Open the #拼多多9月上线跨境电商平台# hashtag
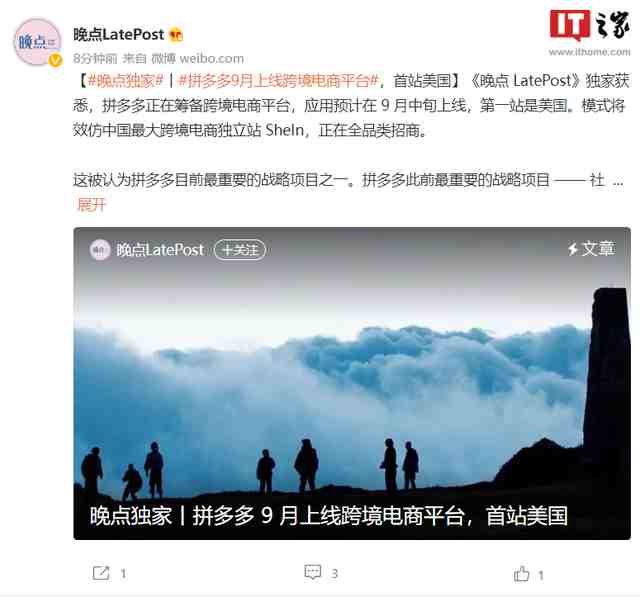 (279, 81)
